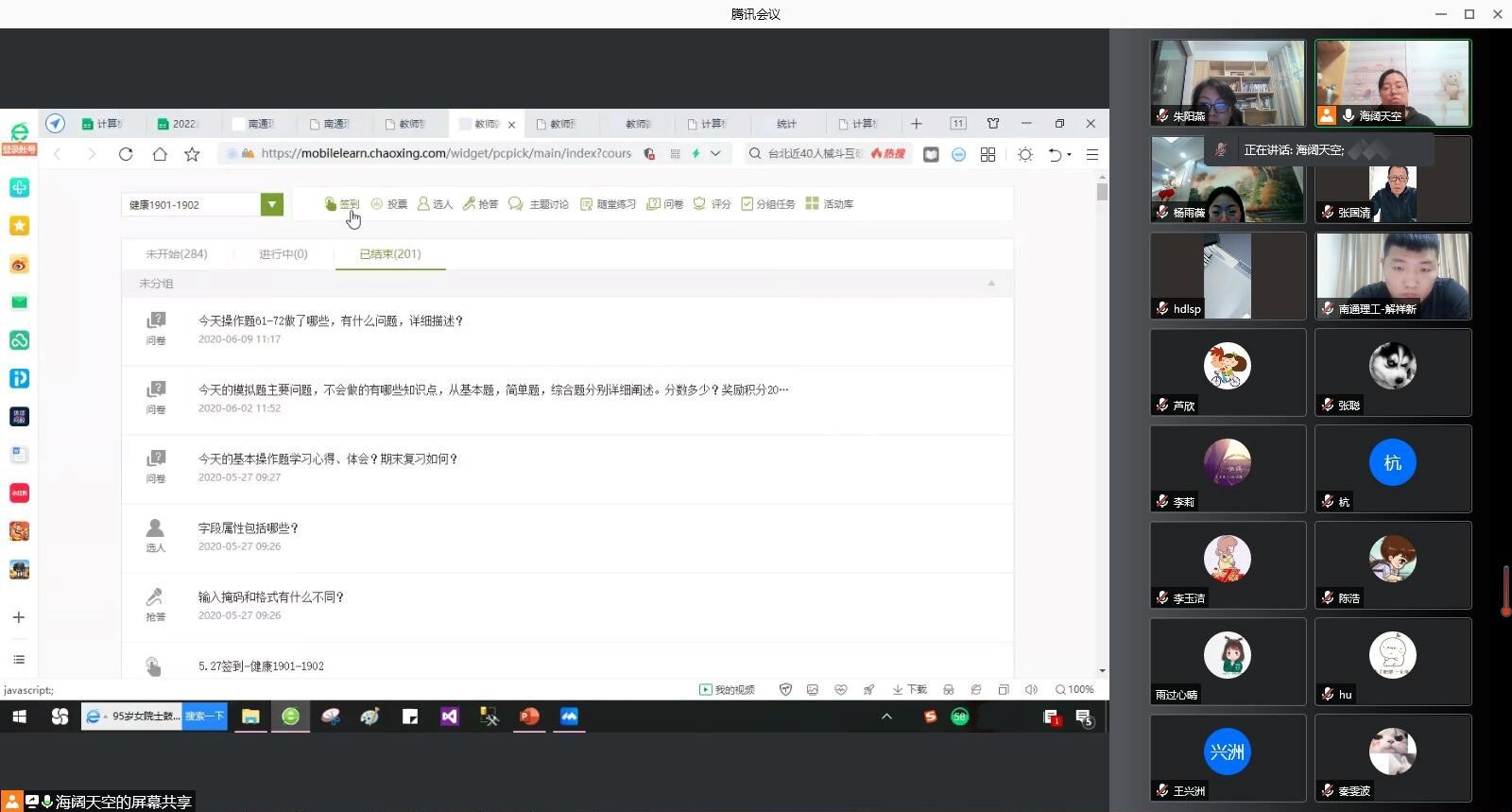Open the 字段属性包括哪些? activity

click(x=249, y=528)
